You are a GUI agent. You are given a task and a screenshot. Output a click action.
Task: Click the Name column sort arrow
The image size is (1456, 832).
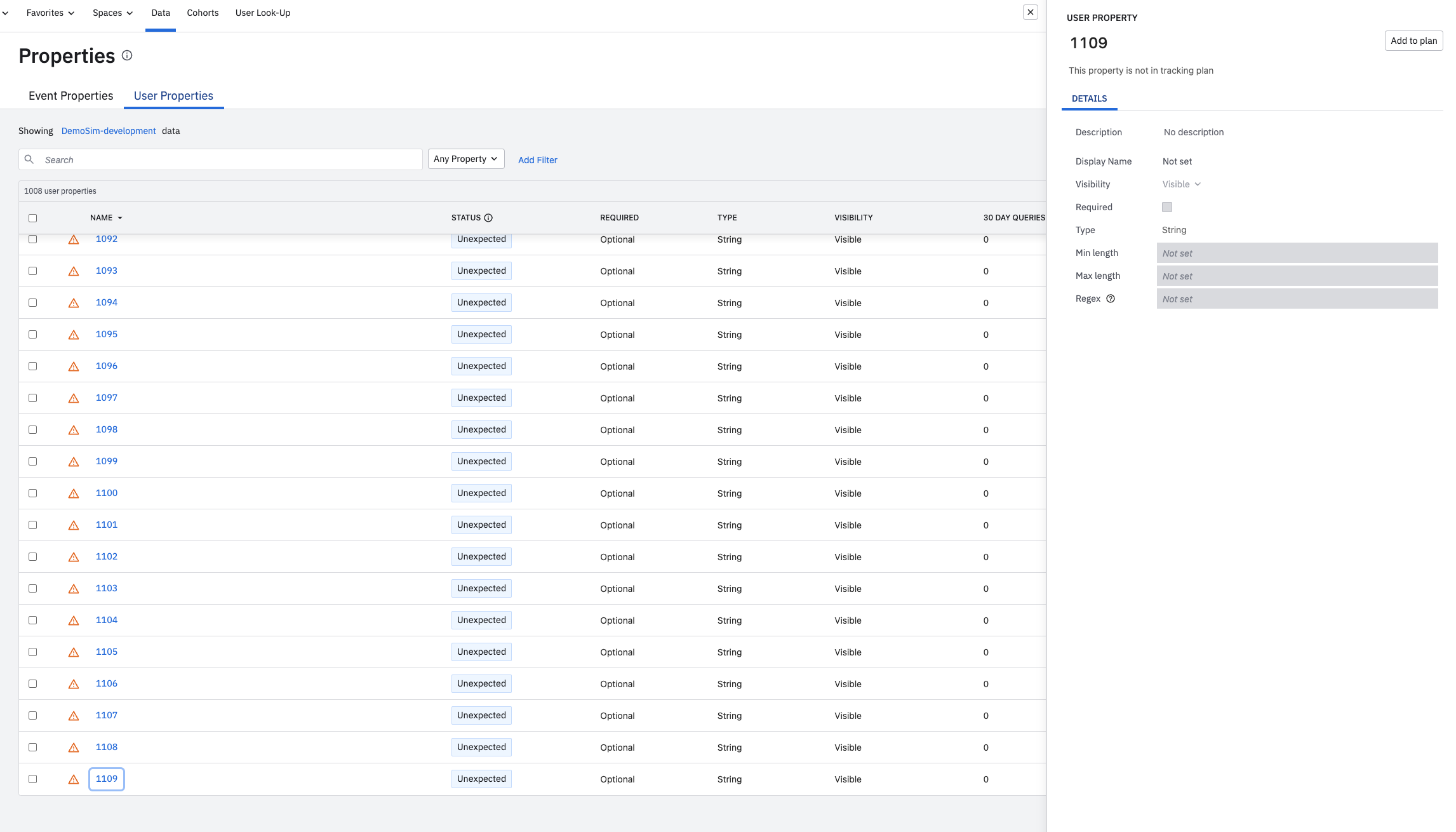[120, 218]
